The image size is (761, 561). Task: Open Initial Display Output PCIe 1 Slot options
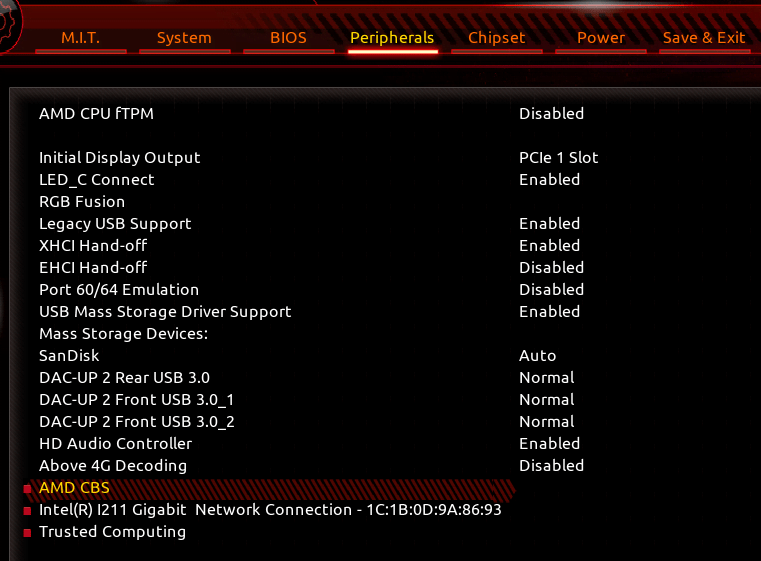pyautogui.click(x=559, y=158)
